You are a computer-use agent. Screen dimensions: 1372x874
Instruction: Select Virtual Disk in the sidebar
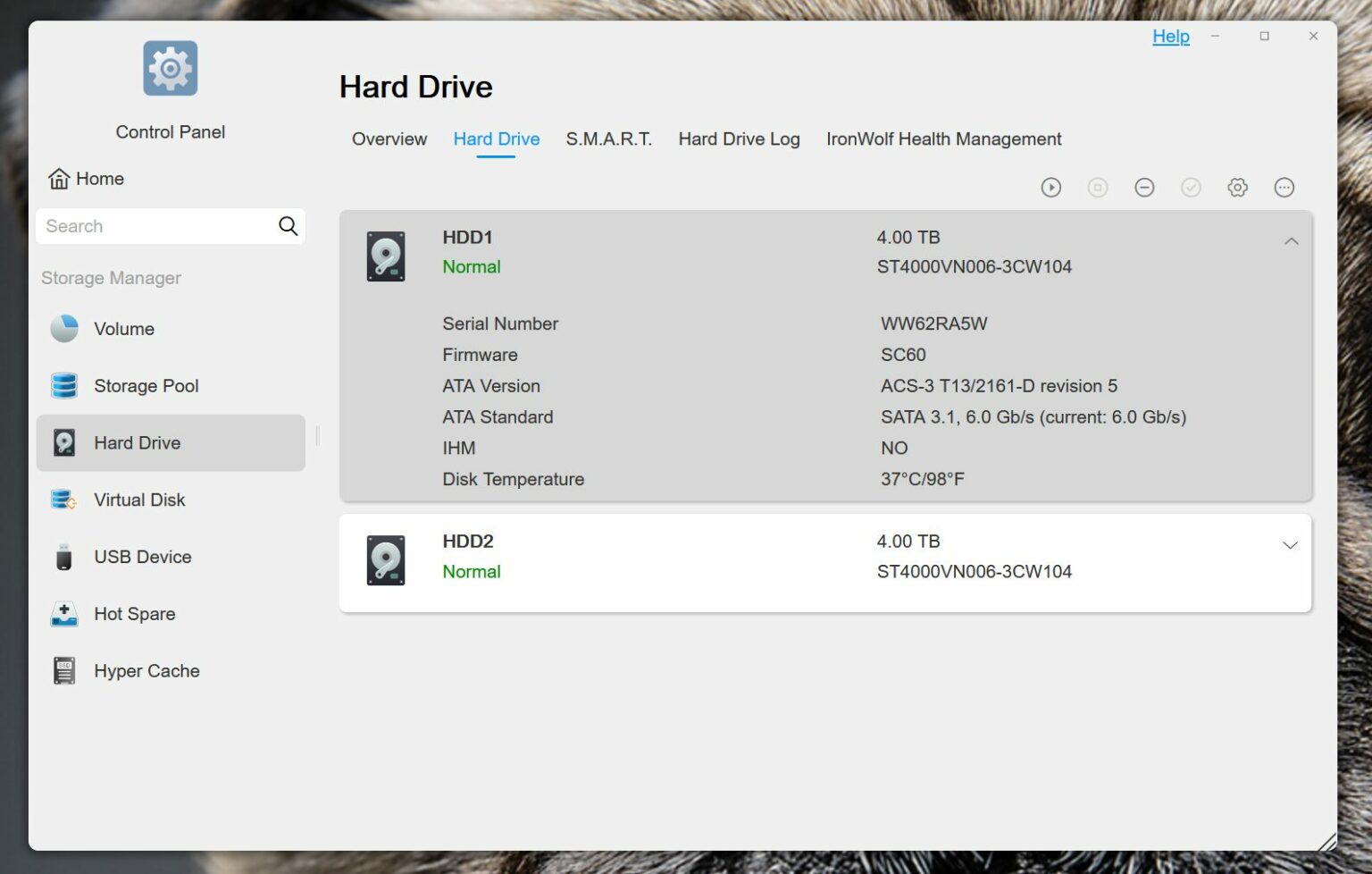tap(139, 500)
